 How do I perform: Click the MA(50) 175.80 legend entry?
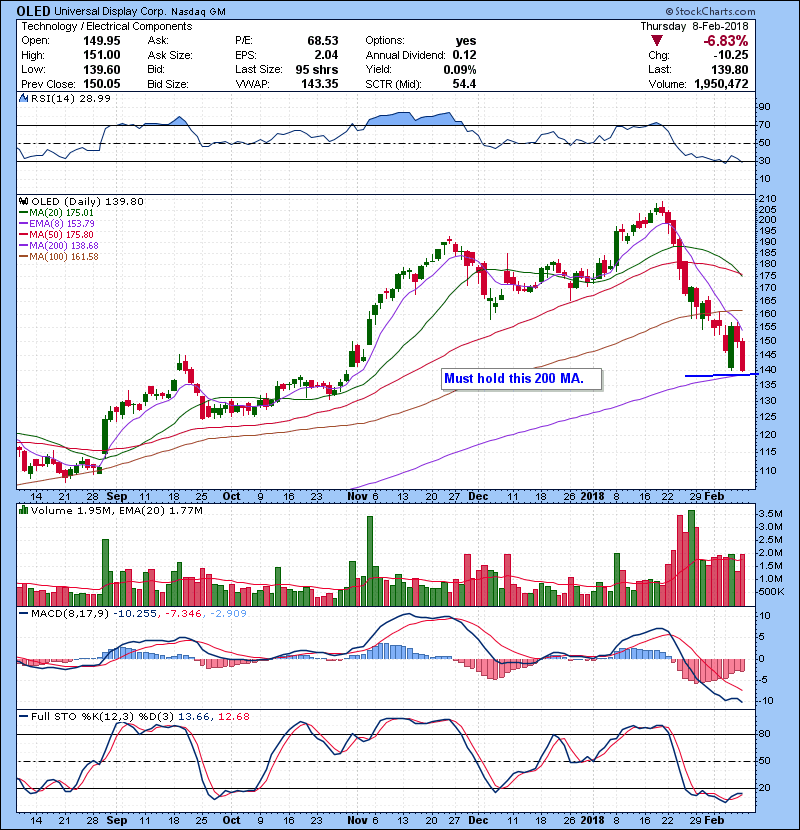(60, 235)
